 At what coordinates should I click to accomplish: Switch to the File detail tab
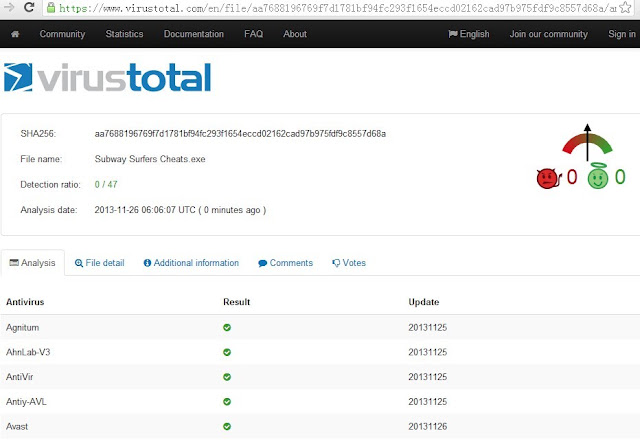point(100,263)
